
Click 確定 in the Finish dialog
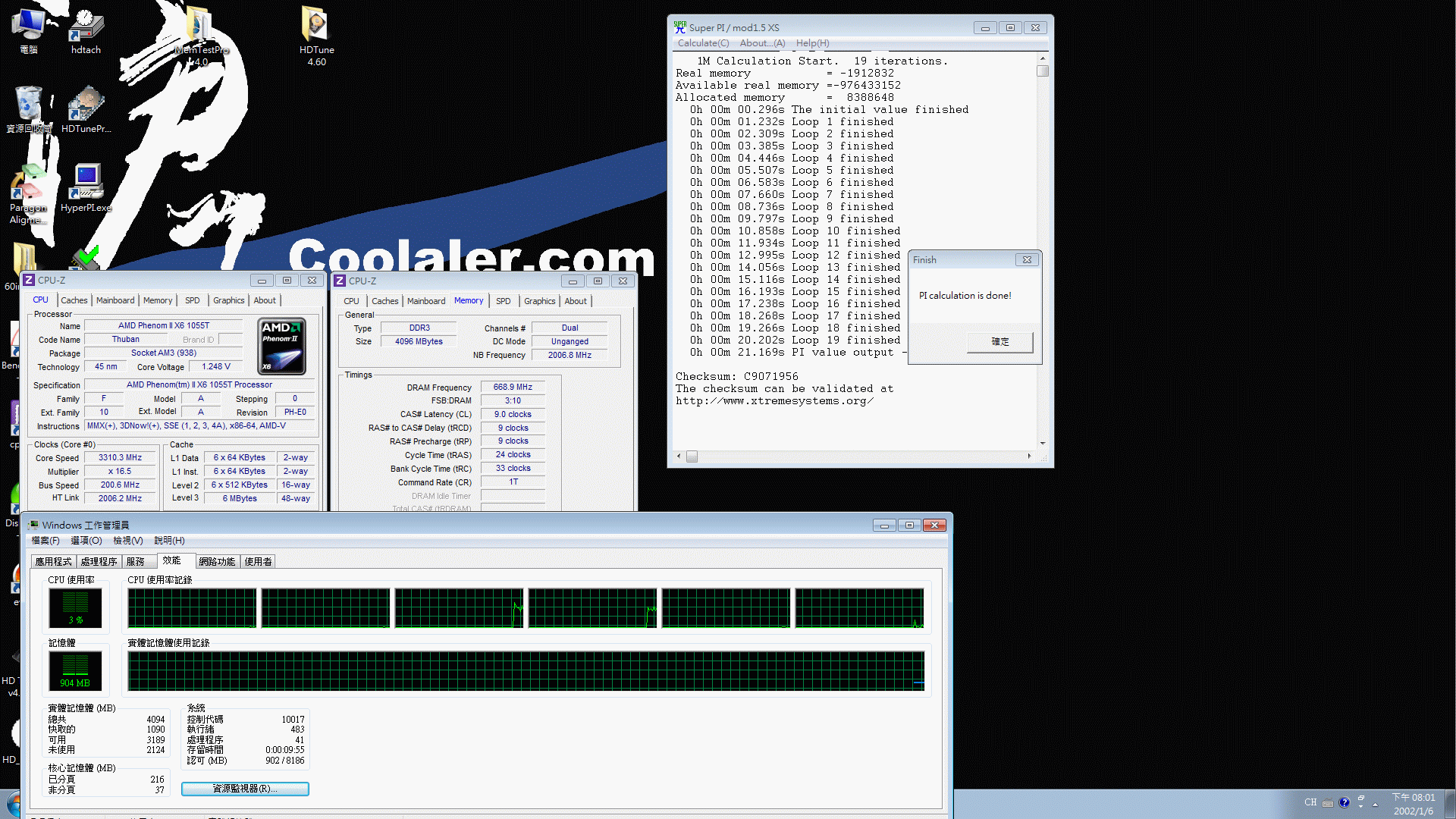(x=999, y=342)
